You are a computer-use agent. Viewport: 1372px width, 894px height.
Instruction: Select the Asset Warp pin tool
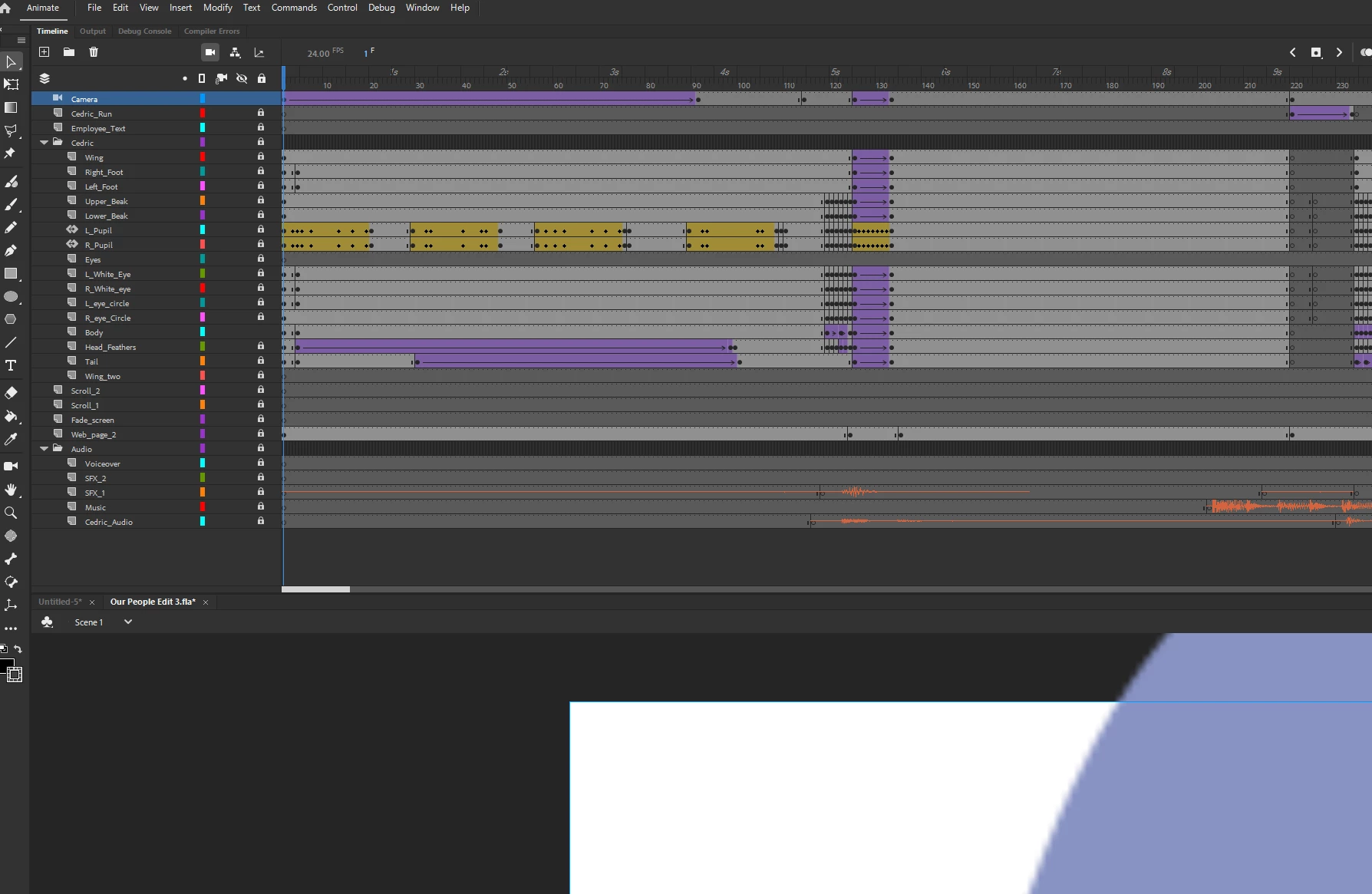[x=11, y=153]
